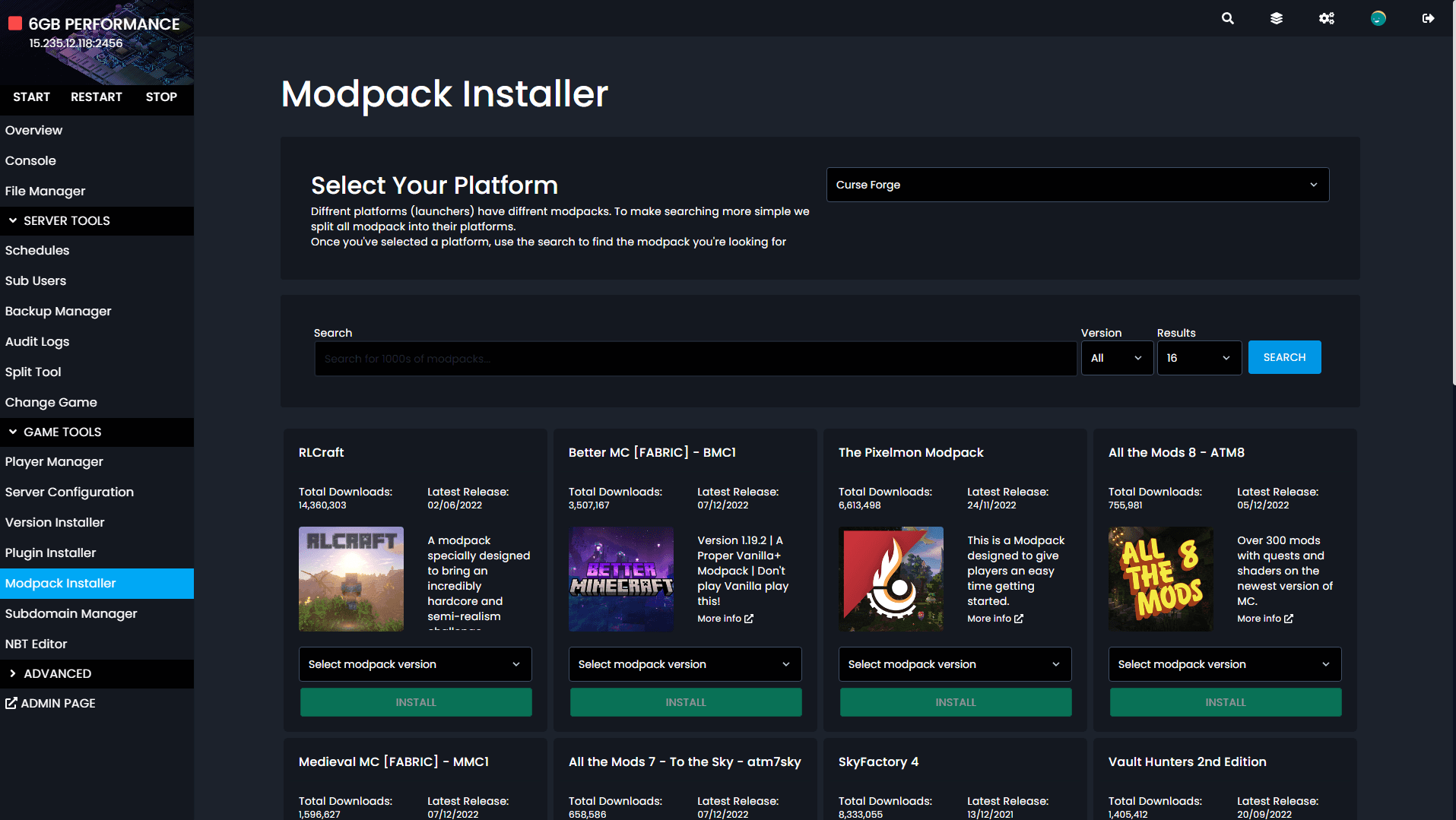
Task: Expand the ADVANCED section
Action: click(97, 673)
